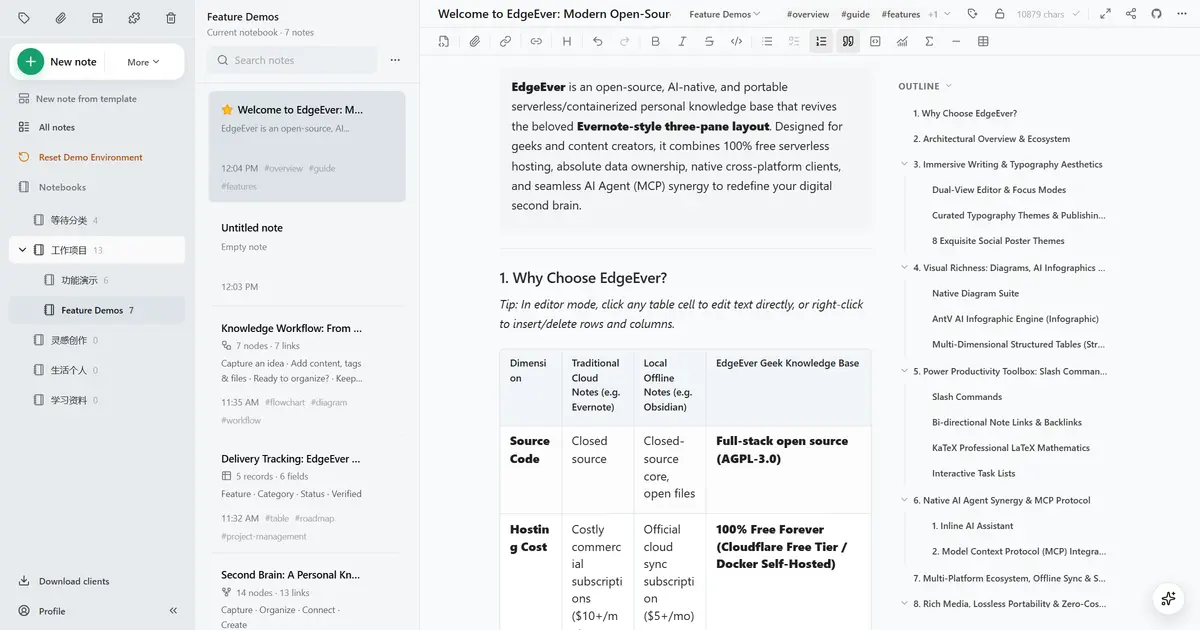Collapse the 工作项目 notebook chevron
Viewport: 1200px width, 630px height.
23,250
